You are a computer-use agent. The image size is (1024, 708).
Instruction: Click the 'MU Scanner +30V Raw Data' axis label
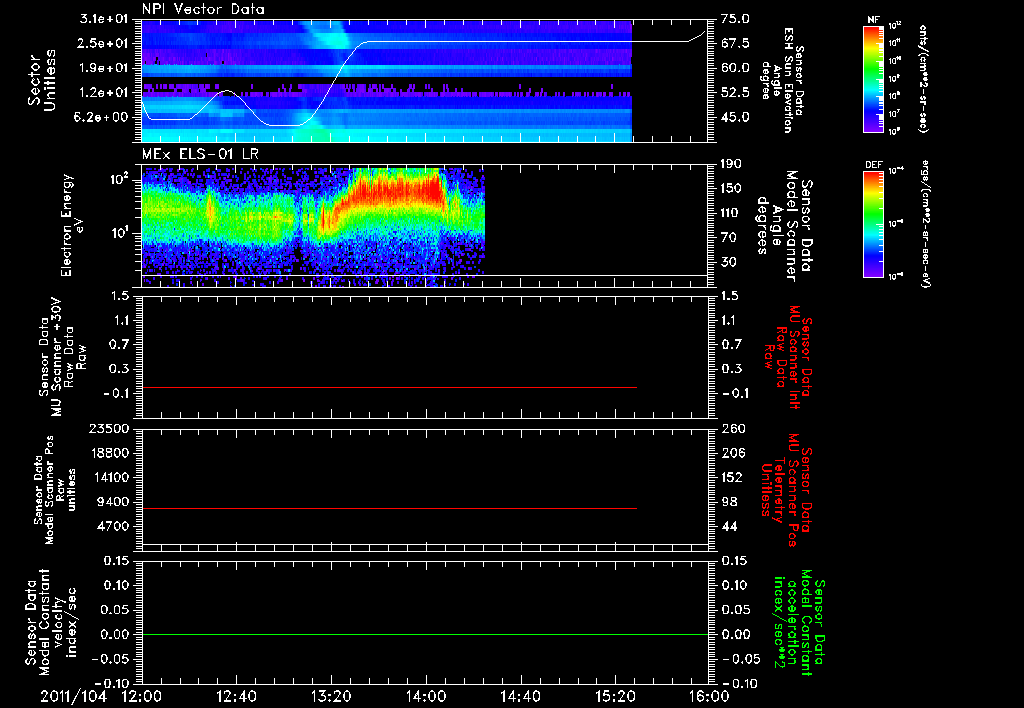61,358
